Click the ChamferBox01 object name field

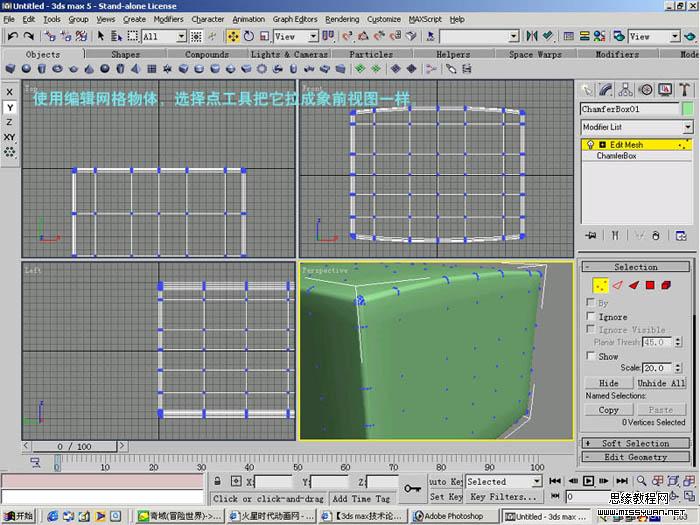point(629,109)
